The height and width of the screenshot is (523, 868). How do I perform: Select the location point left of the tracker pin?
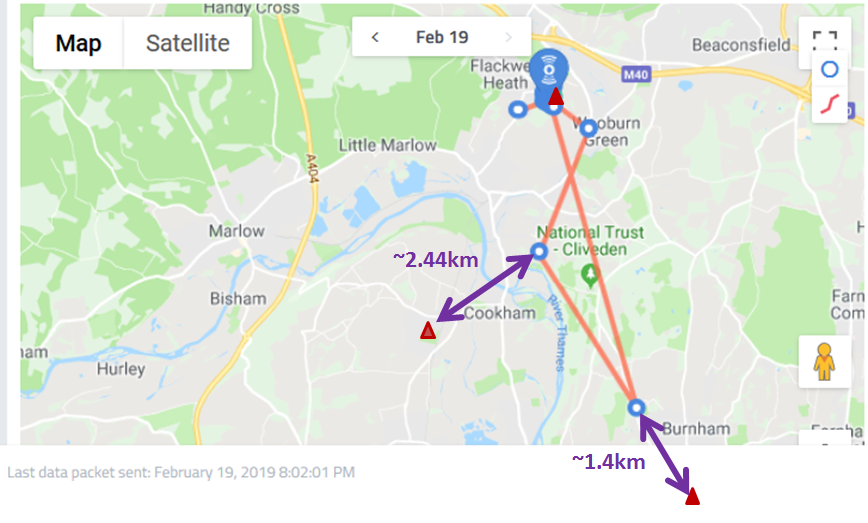[518, 110]
